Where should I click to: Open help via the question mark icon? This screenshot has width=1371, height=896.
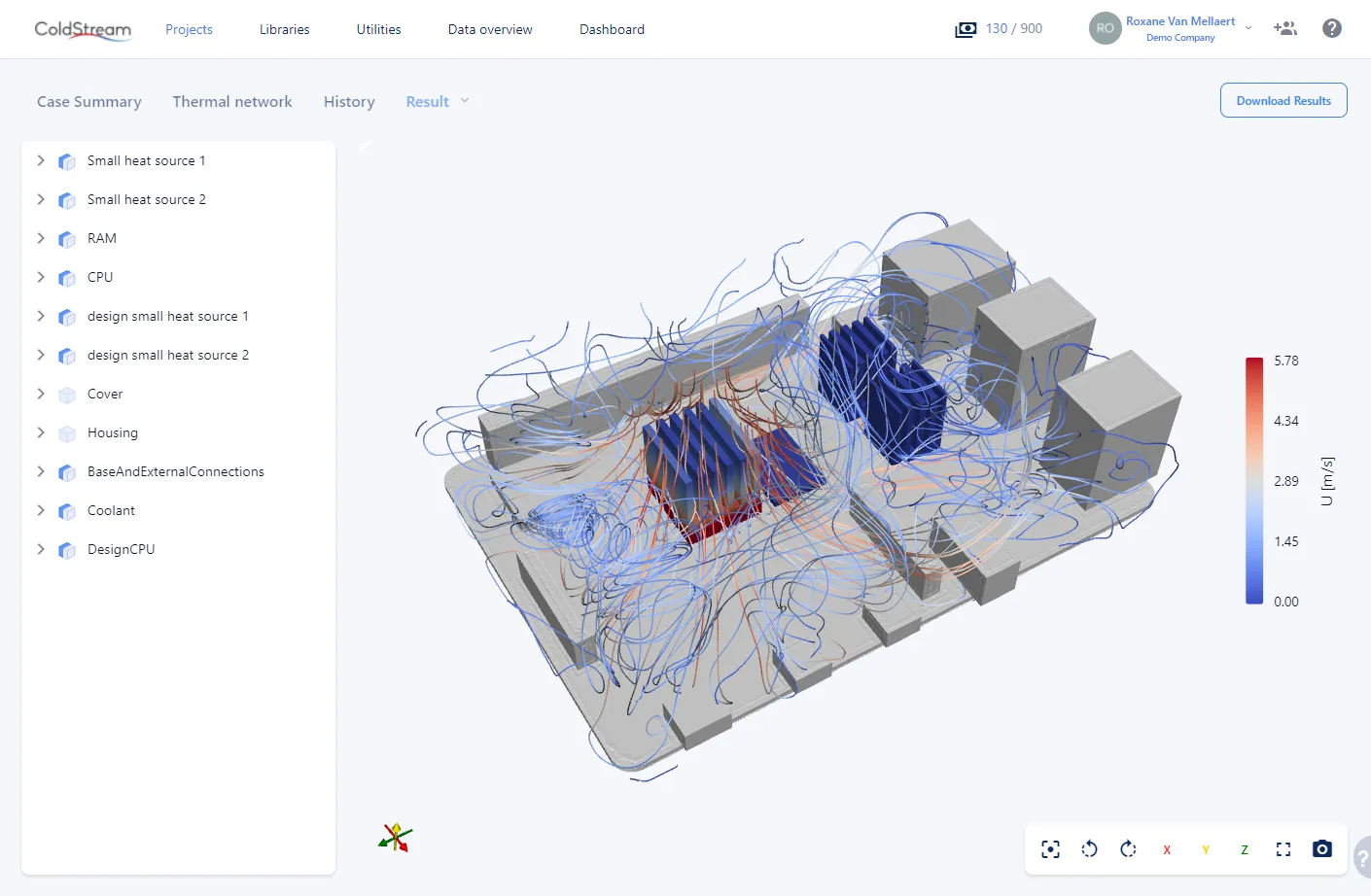click(1331, 28)
